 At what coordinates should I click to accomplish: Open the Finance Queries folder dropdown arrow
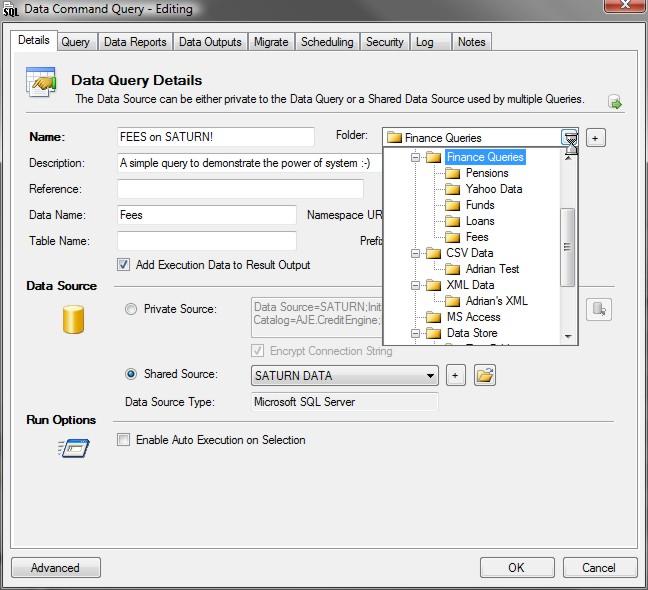[x=569, y=138]
